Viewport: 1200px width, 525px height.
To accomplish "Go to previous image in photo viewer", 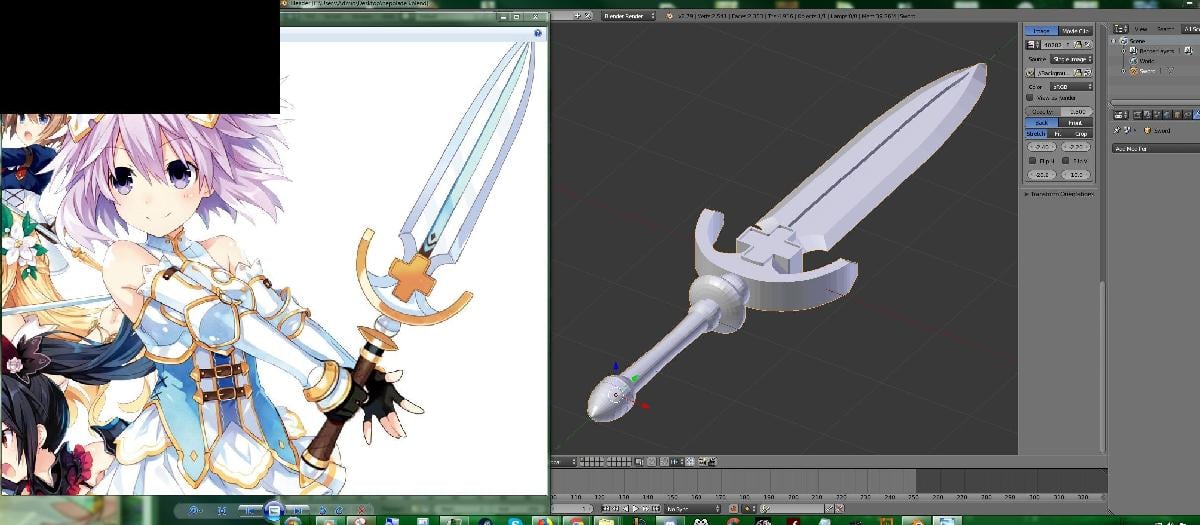I will click(x=249, y=510).
